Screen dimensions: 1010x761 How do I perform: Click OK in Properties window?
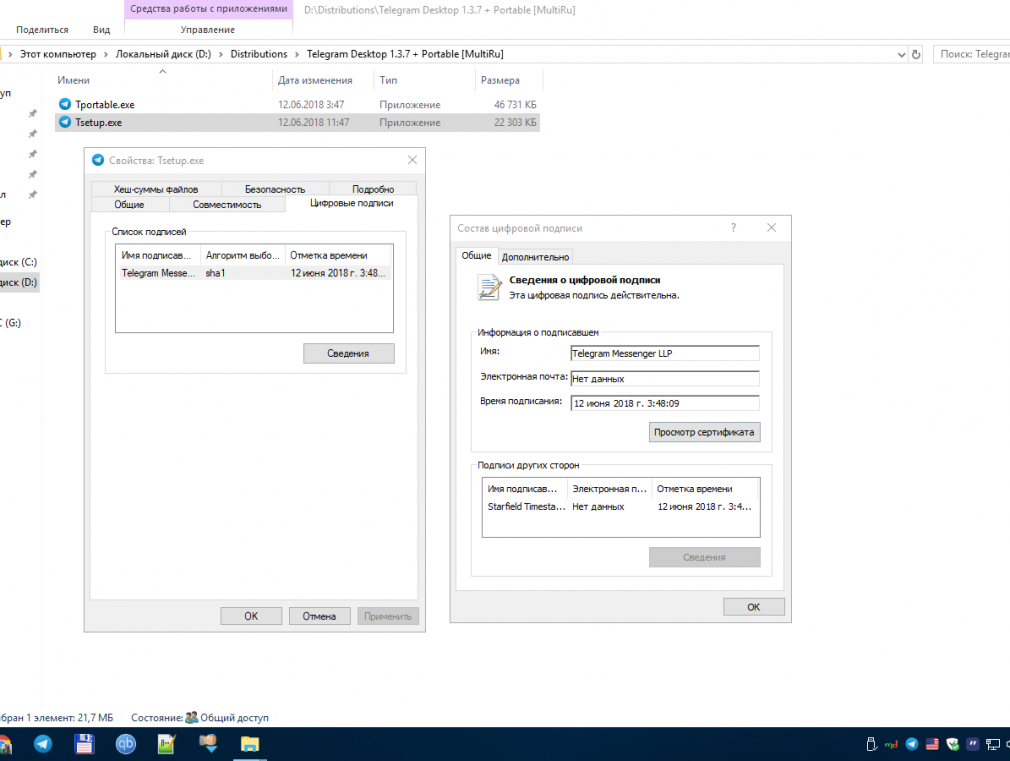tap(251, 616)
